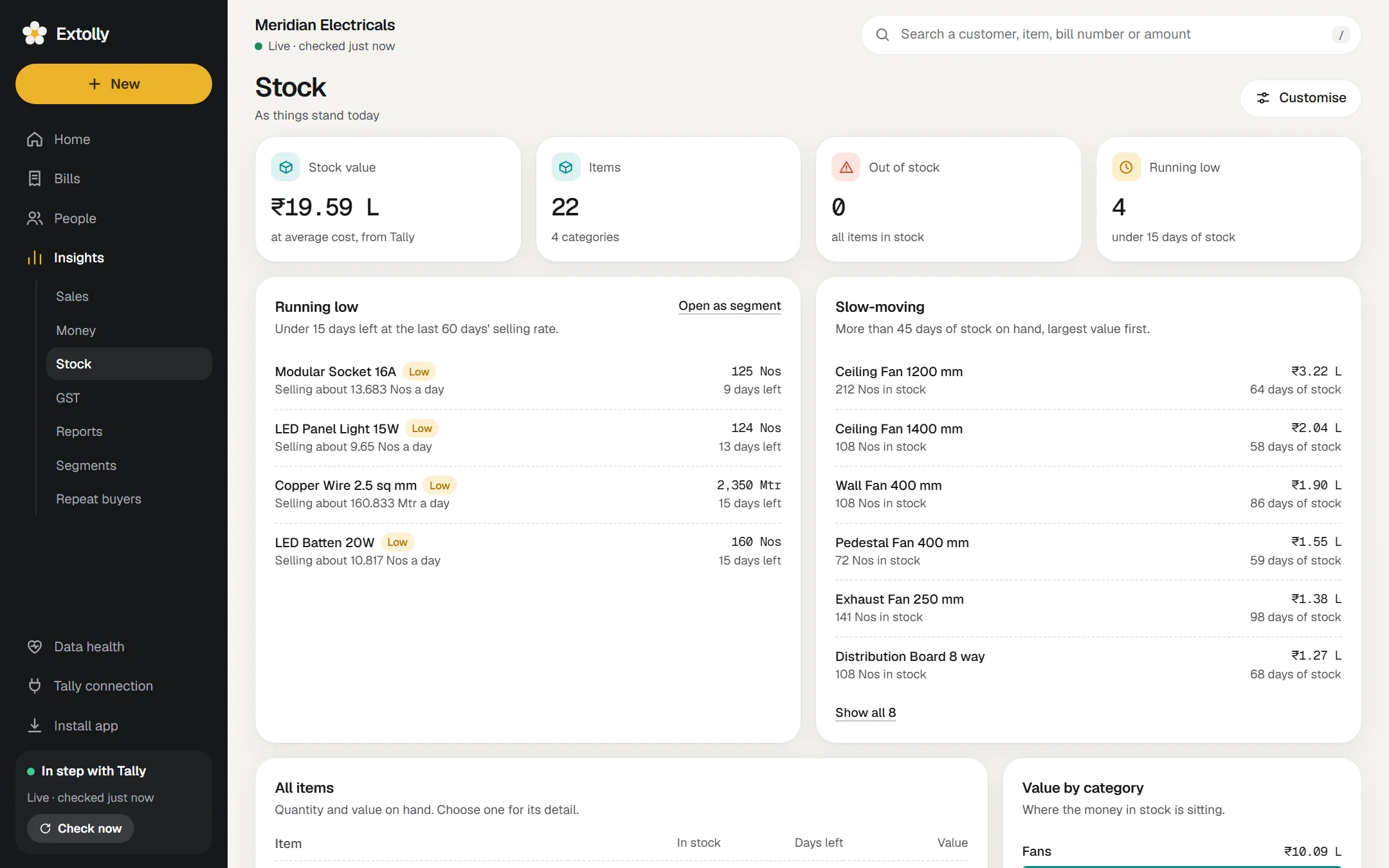Click the Insights bar-chart icon
1389x868 pixels.
[35, 258]
